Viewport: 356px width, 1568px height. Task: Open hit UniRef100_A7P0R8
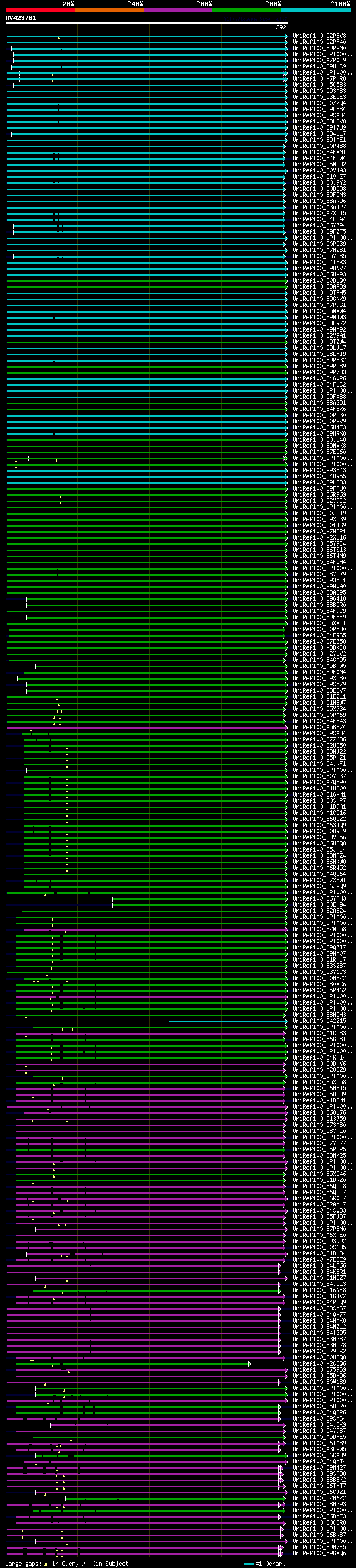click(x=319, y=78)
